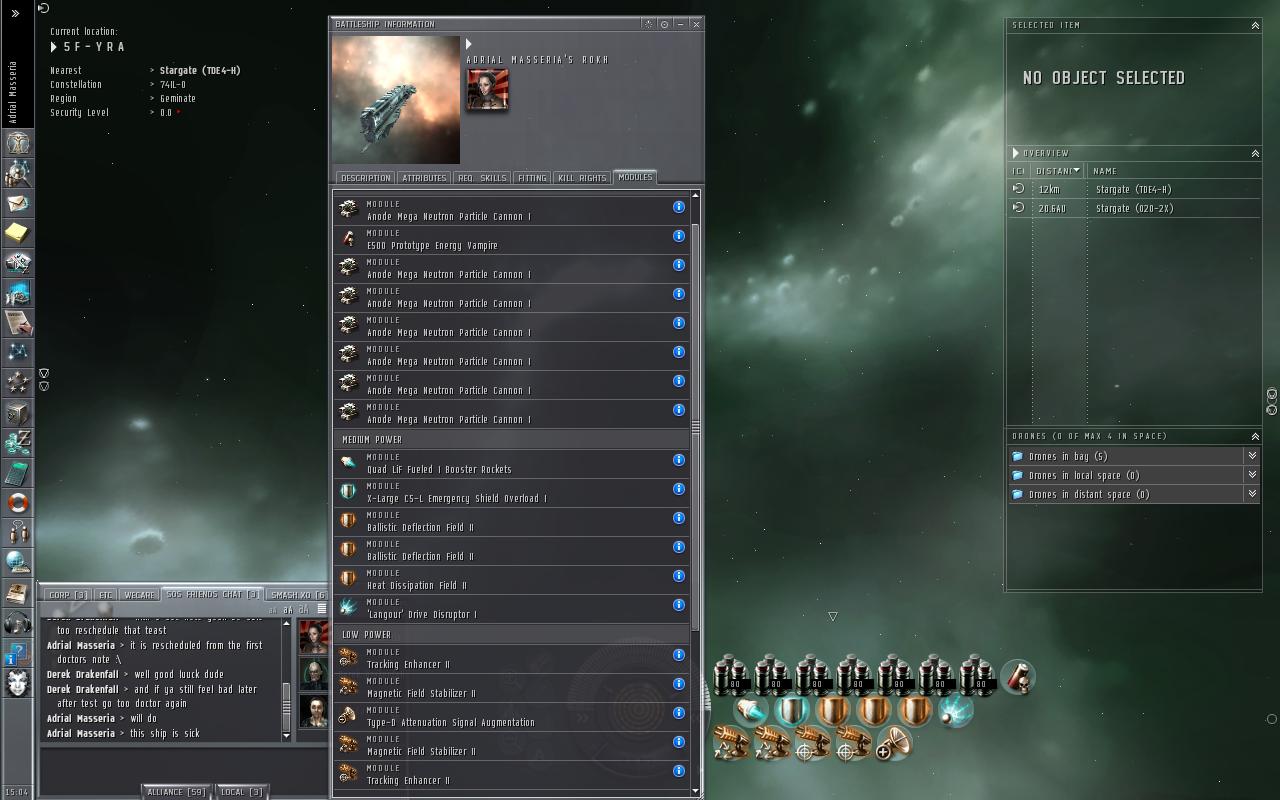This screenshot has width=1280, height=800.
Task: Click the lifebuoy help icon
Action: click(17, 502)
